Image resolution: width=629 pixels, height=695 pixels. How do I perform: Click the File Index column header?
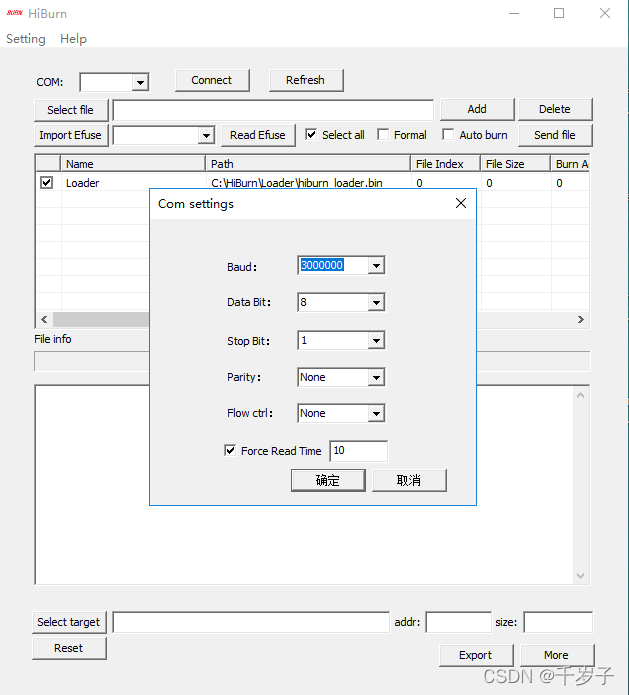point(445,164)
